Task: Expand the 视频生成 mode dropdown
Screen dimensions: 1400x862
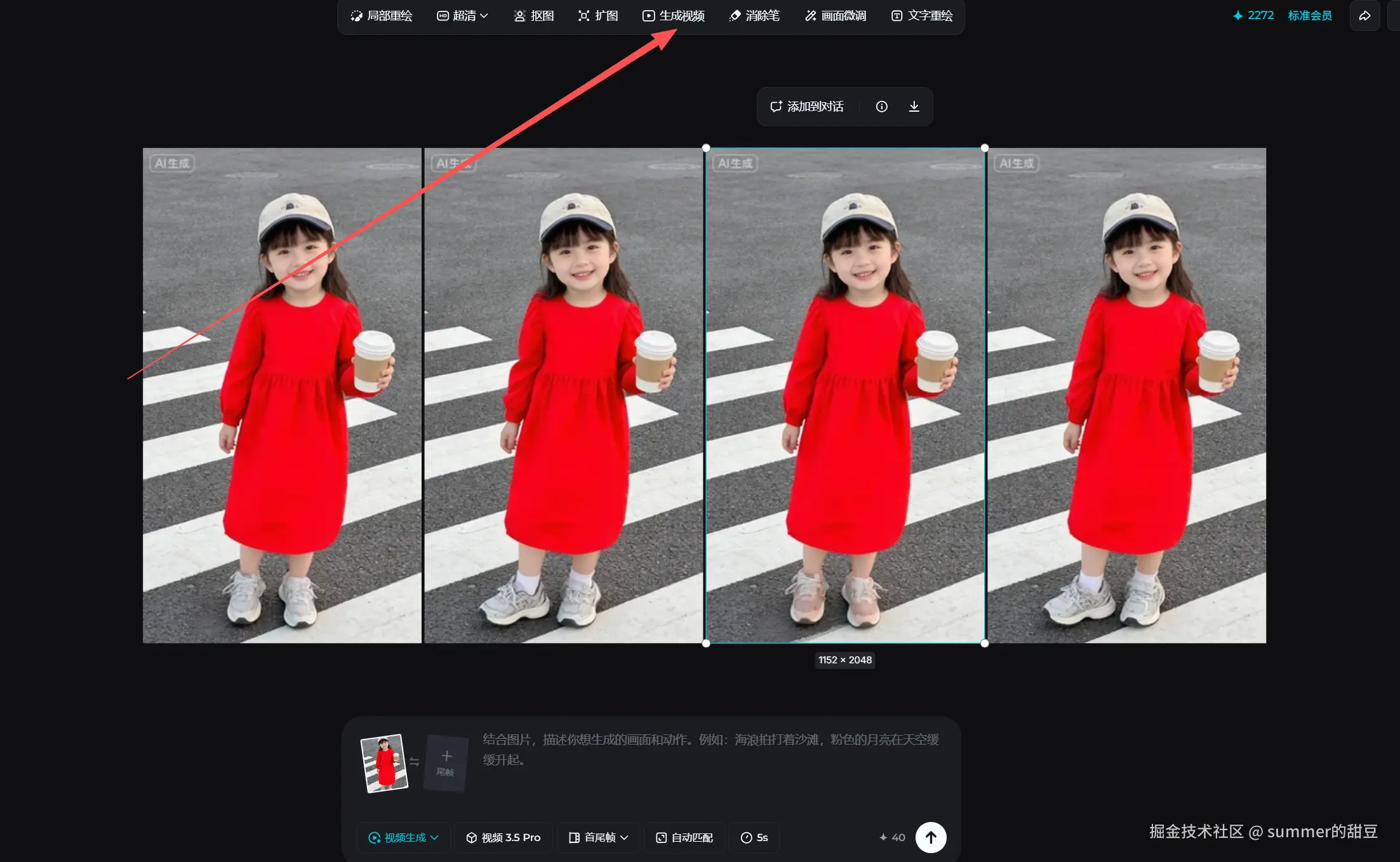Action: tap(404, 837)
